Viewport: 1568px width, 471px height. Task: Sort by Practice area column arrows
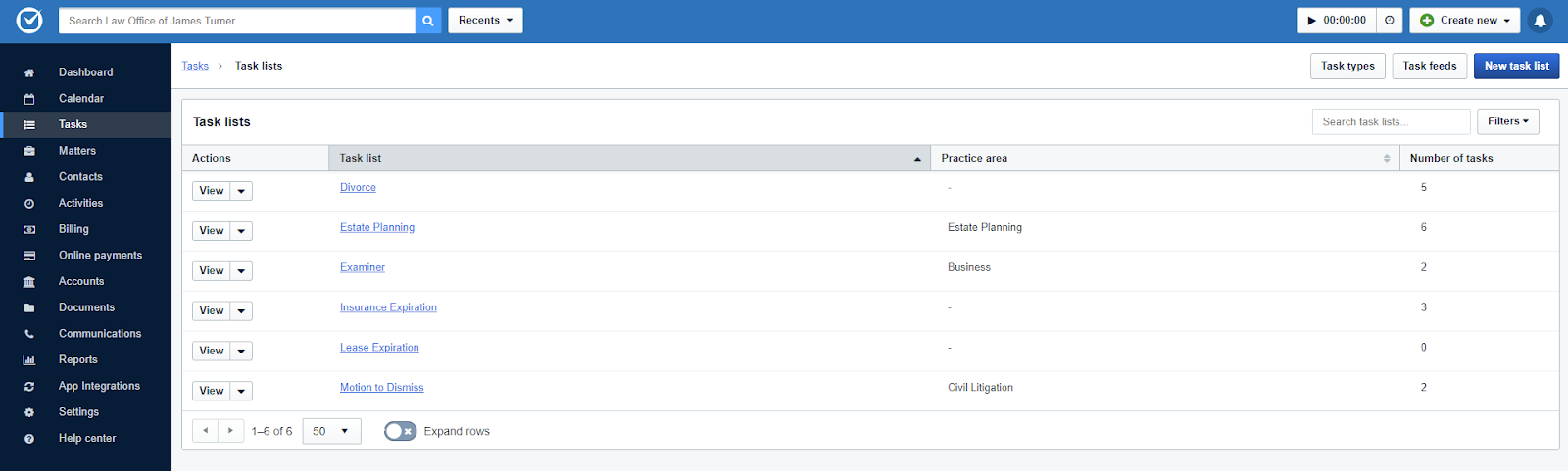click(x=1387, y=159)
